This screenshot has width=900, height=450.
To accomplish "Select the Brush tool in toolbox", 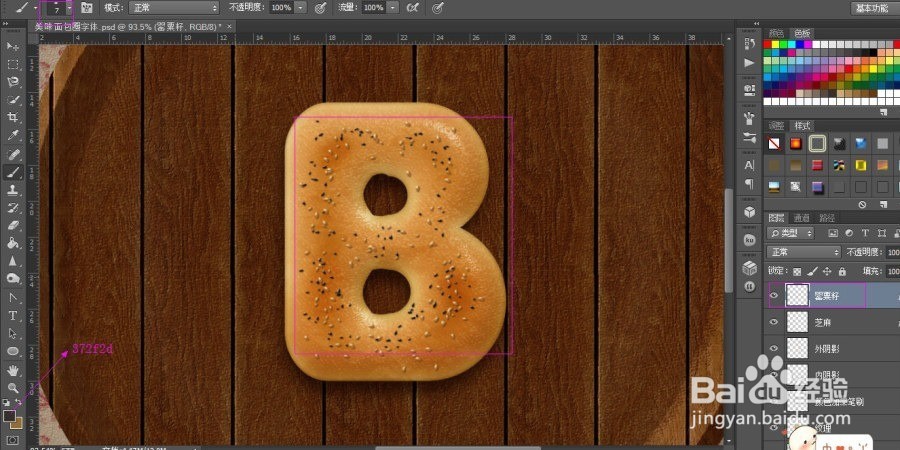I will (x=13, y=172).
